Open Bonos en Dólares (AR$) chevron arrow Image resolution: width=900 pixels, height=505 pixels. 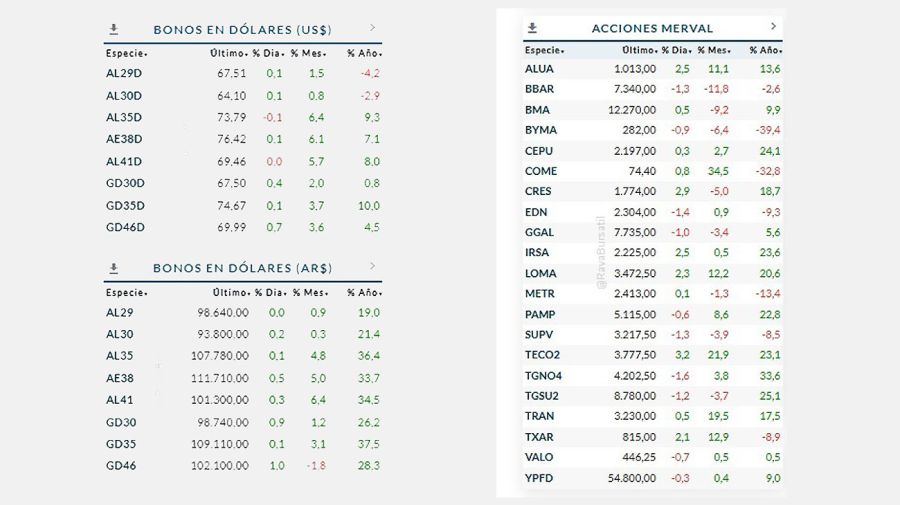pyautogui.click(x=372, y=267)
